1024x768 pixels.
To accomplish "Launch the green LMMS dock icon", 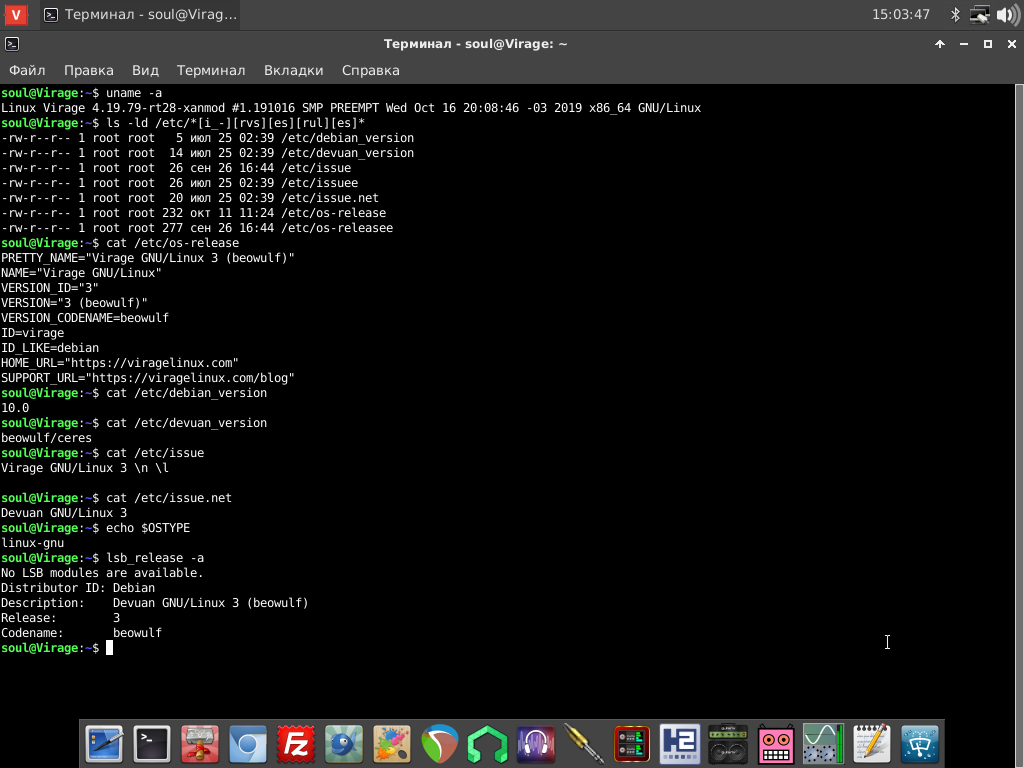I will 488,744.
